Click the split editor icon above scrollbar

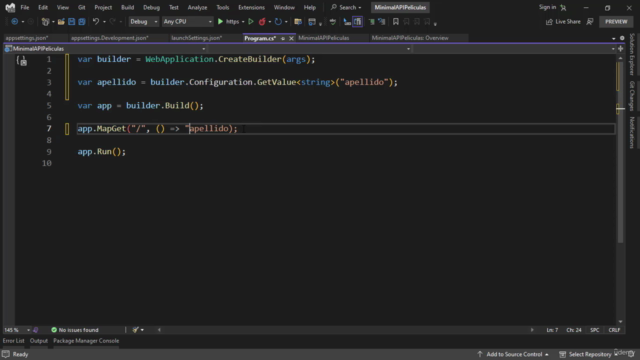(620, 49)
